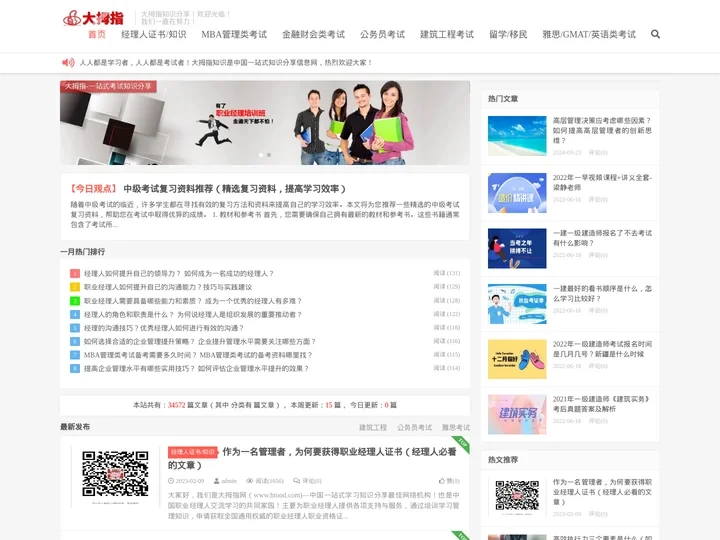
Task: Click QR code thumbnail in 热文推荐
Action: click(517, 496)
